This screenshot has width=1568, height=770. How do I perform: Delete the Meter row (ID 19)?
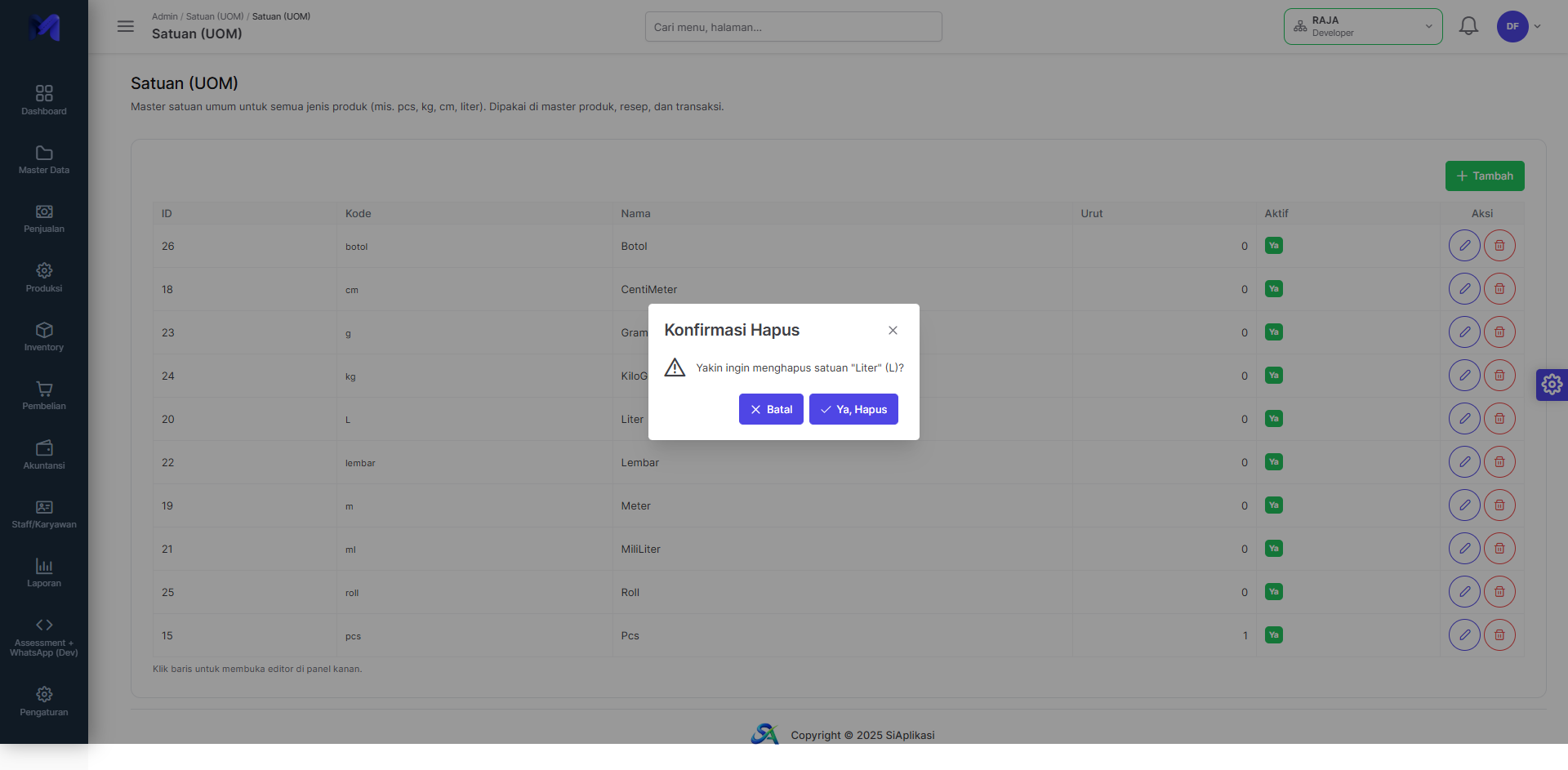(x=1499, y=505)
